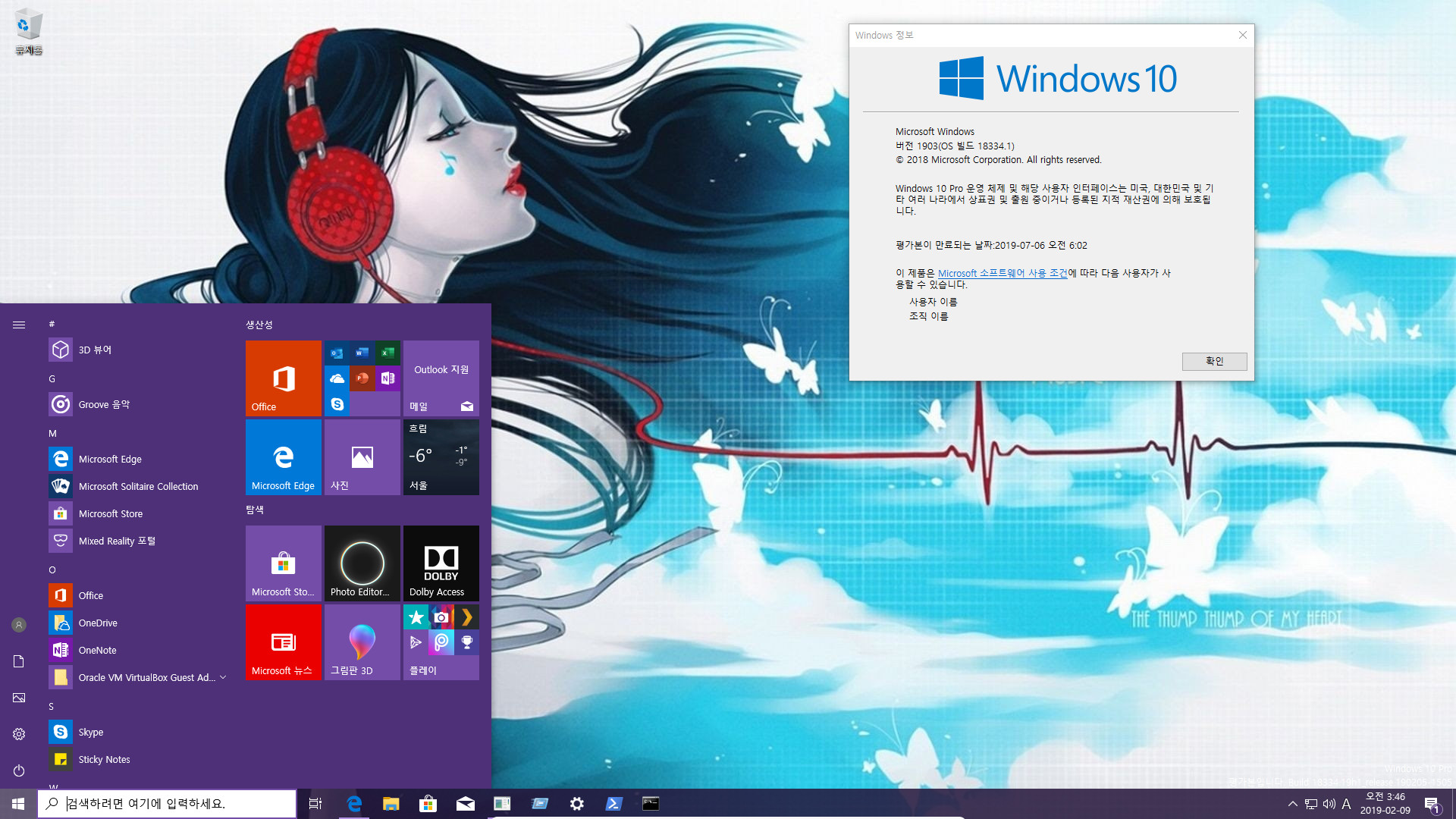Screen dimensions: 1456x819
Task: Launch the 그림판 3D tile
Action: coord(362,642)
